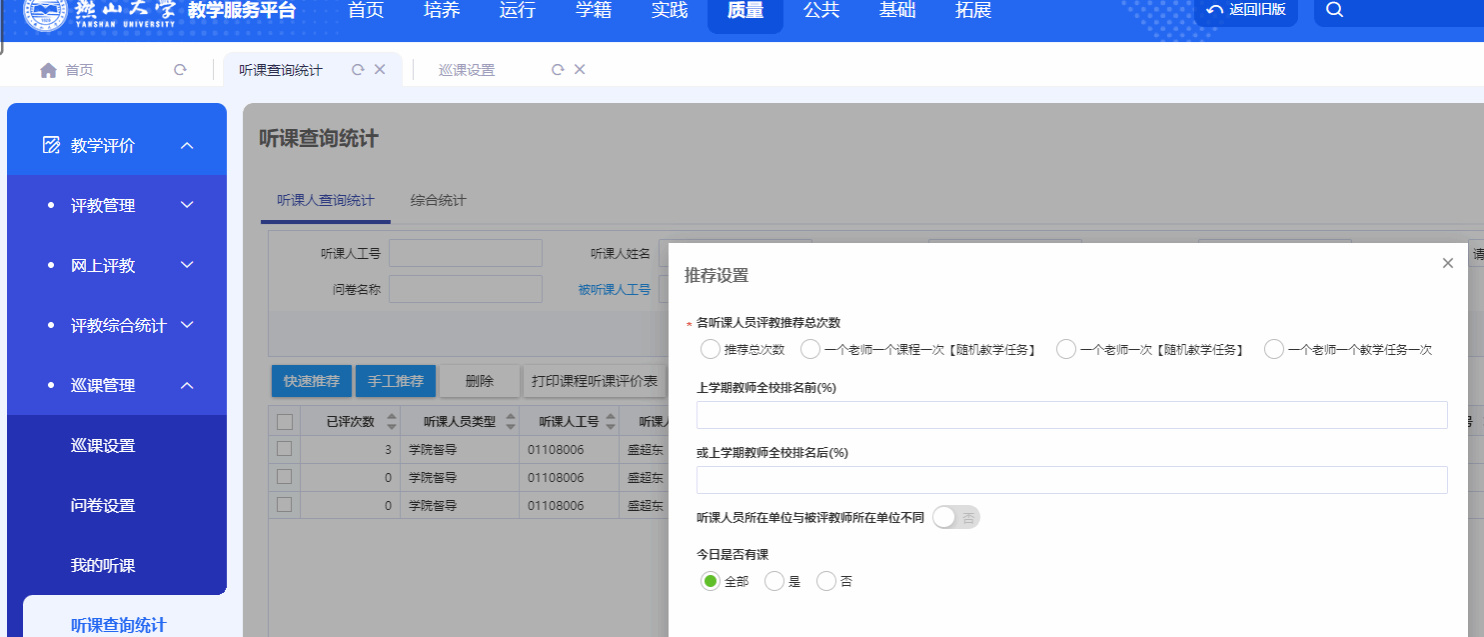The image size is (1484, 637).
Task: Close the 听课查询统计 tab
Action: 380,70
